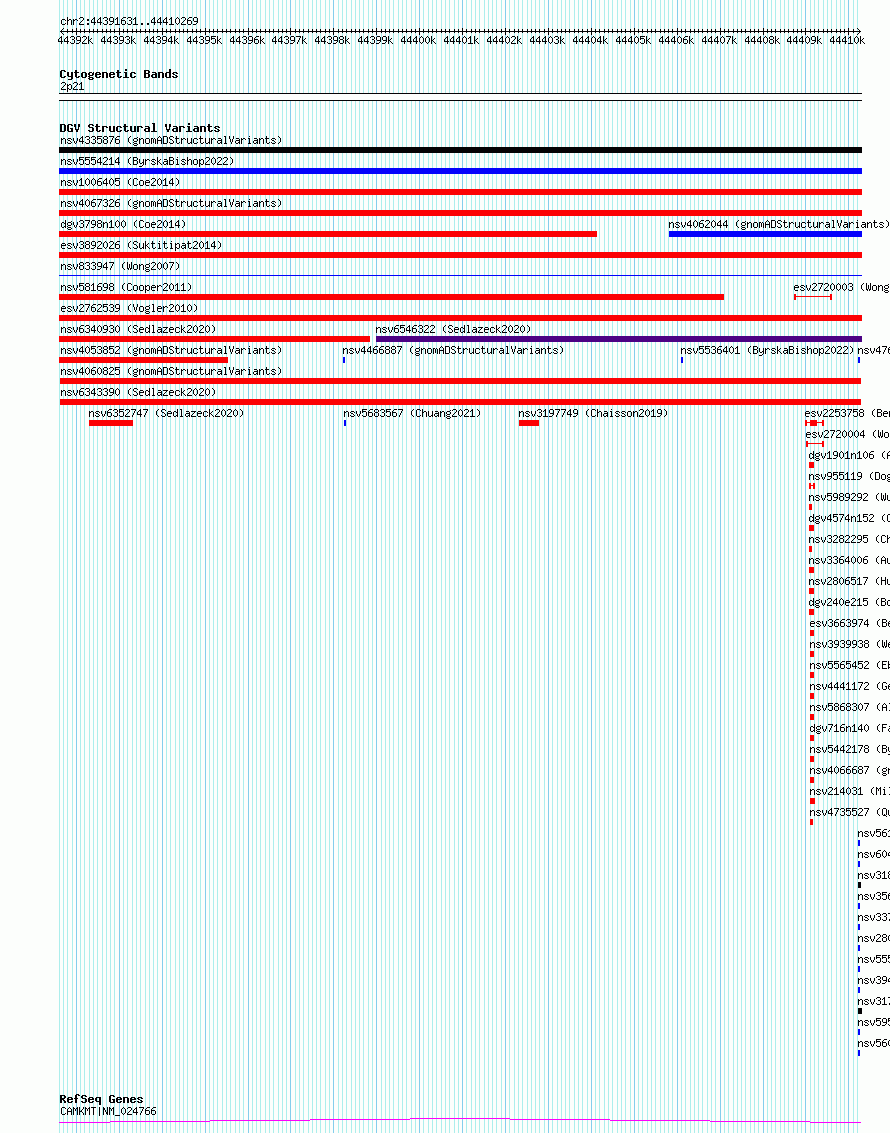Image resolution: width=890 pixels, height=1133 pixels.
Task: Open variant nsv581698 (Cooper2011)
Action: click(126, 287)
